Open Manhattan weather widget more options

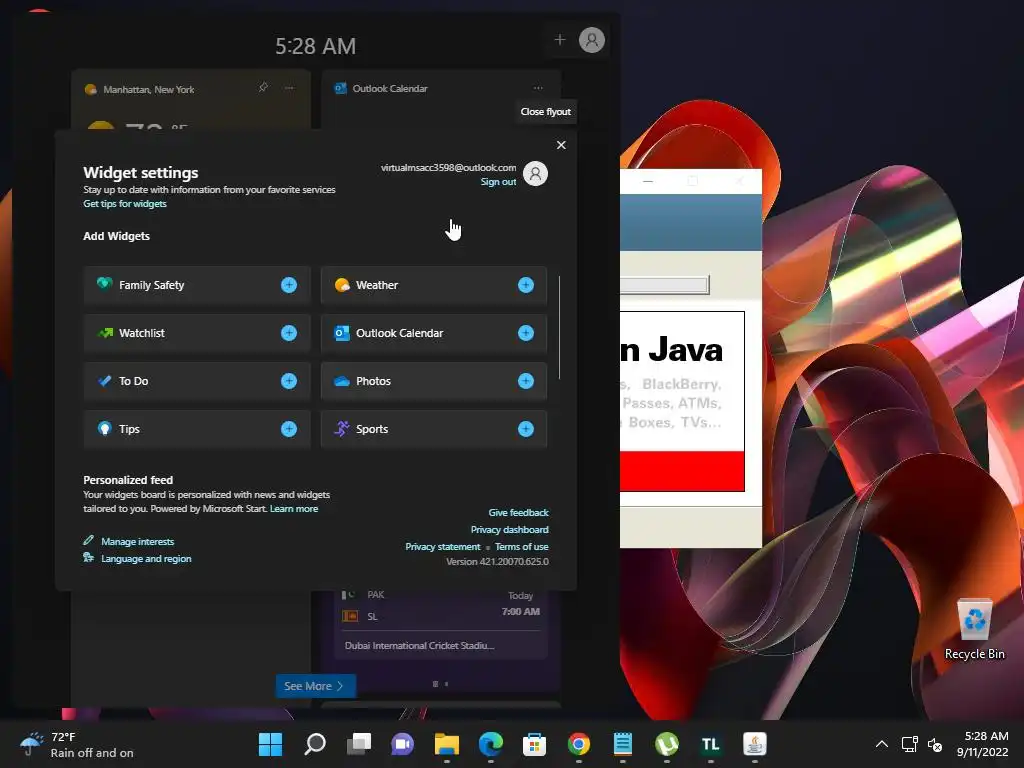point(289,88)
